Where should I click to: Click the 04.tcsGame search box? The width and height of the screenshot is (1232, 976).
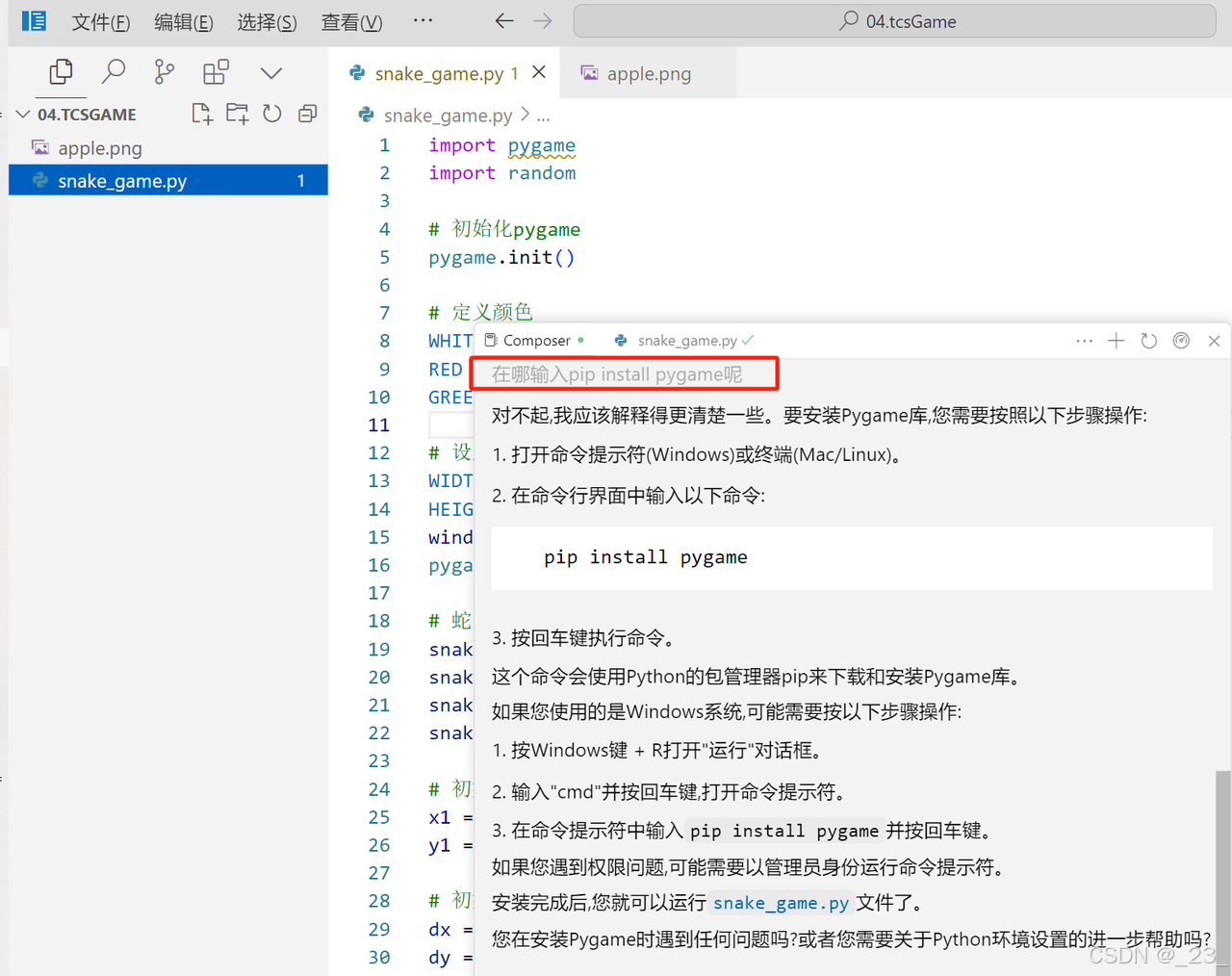point(895,21)
